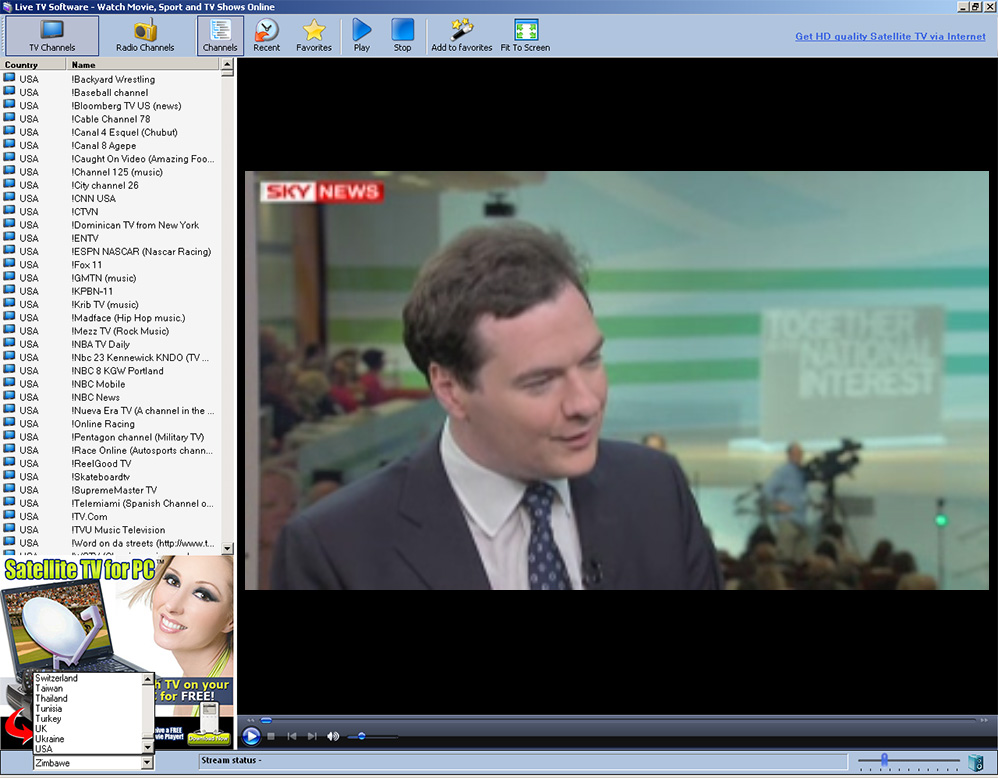Select !Madface (Hip Hop music.) channel
This screenshot has width=998, height=778.
tap(129, 318)
